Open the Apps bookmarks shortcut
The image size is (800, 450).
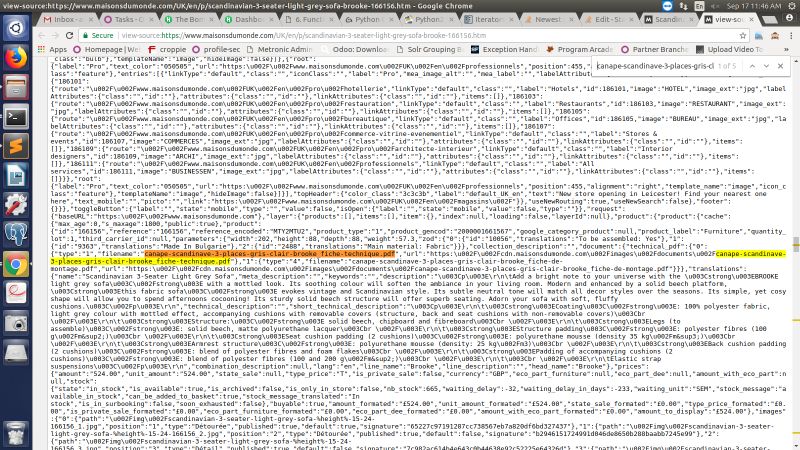click(x=52, y=49)
